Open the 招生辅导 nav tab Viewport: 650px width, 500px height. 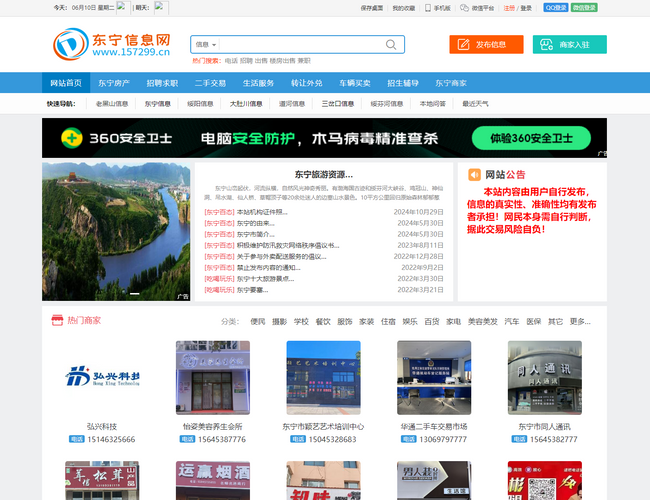403,83
